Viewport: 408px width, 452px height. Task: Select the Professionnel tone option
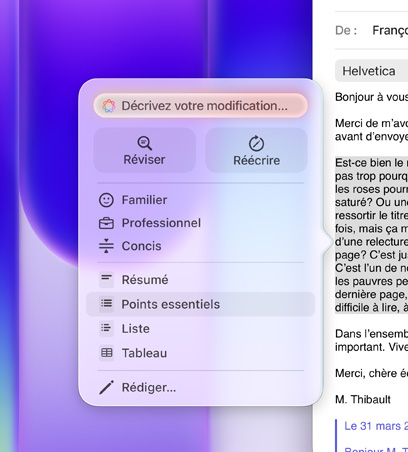tap(200, 223)
